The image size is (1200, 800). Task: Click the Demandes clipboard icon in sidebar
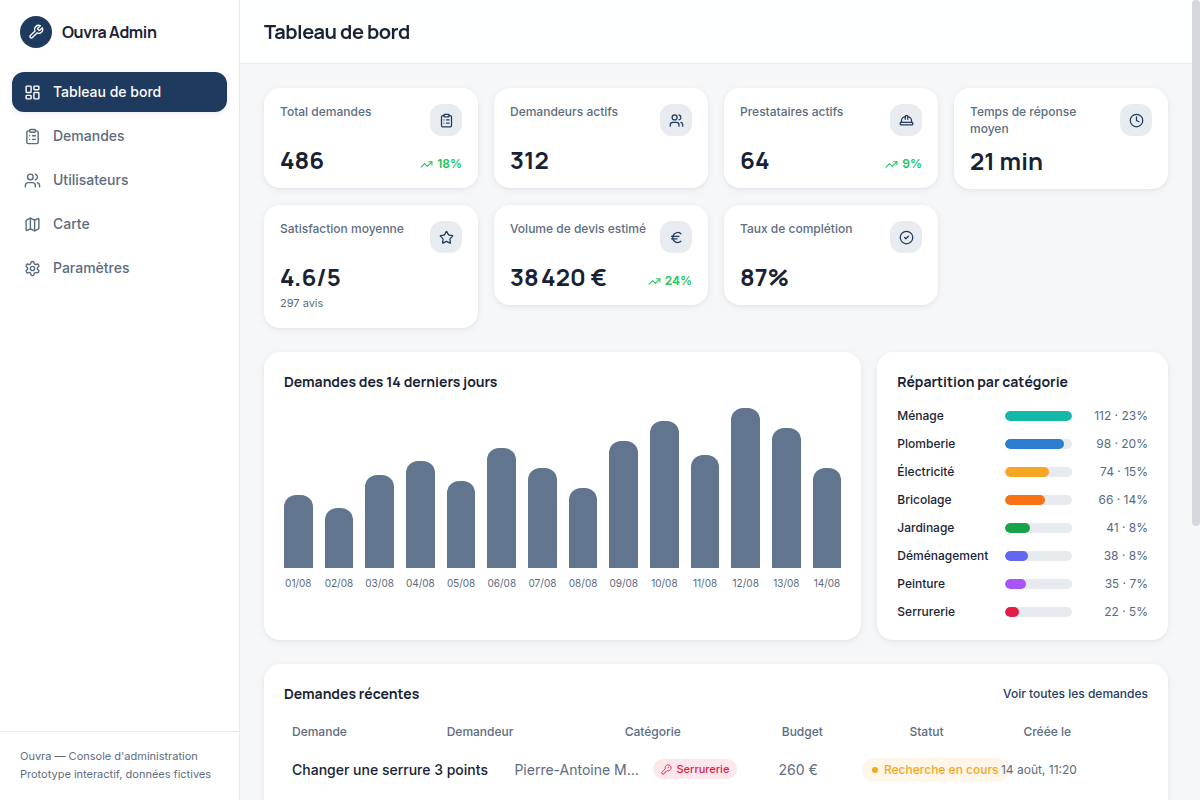tap(32, 136)
